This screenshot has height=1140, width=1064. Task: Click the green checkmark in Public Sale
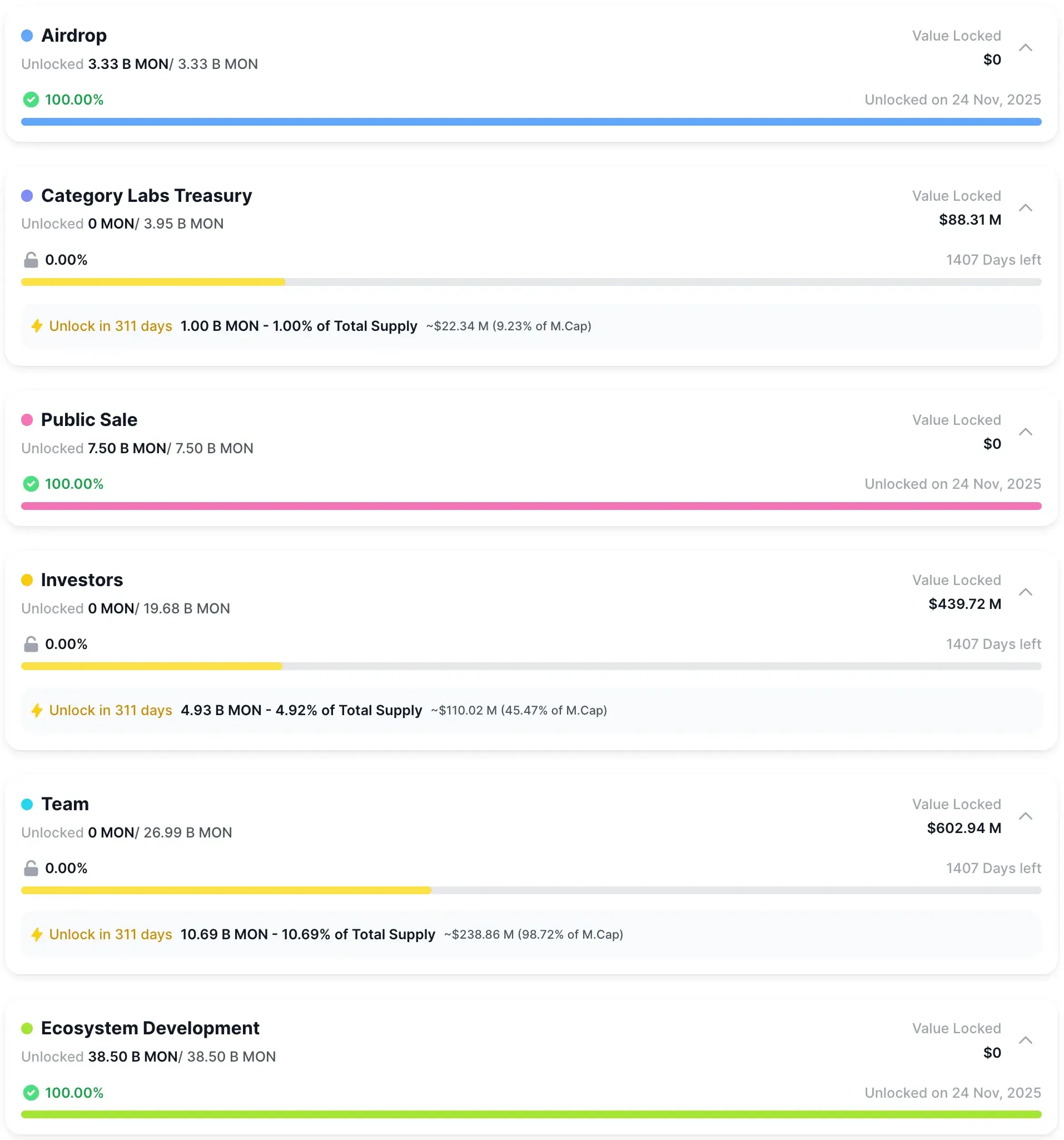pyautogui.click(x=31, y=484)
